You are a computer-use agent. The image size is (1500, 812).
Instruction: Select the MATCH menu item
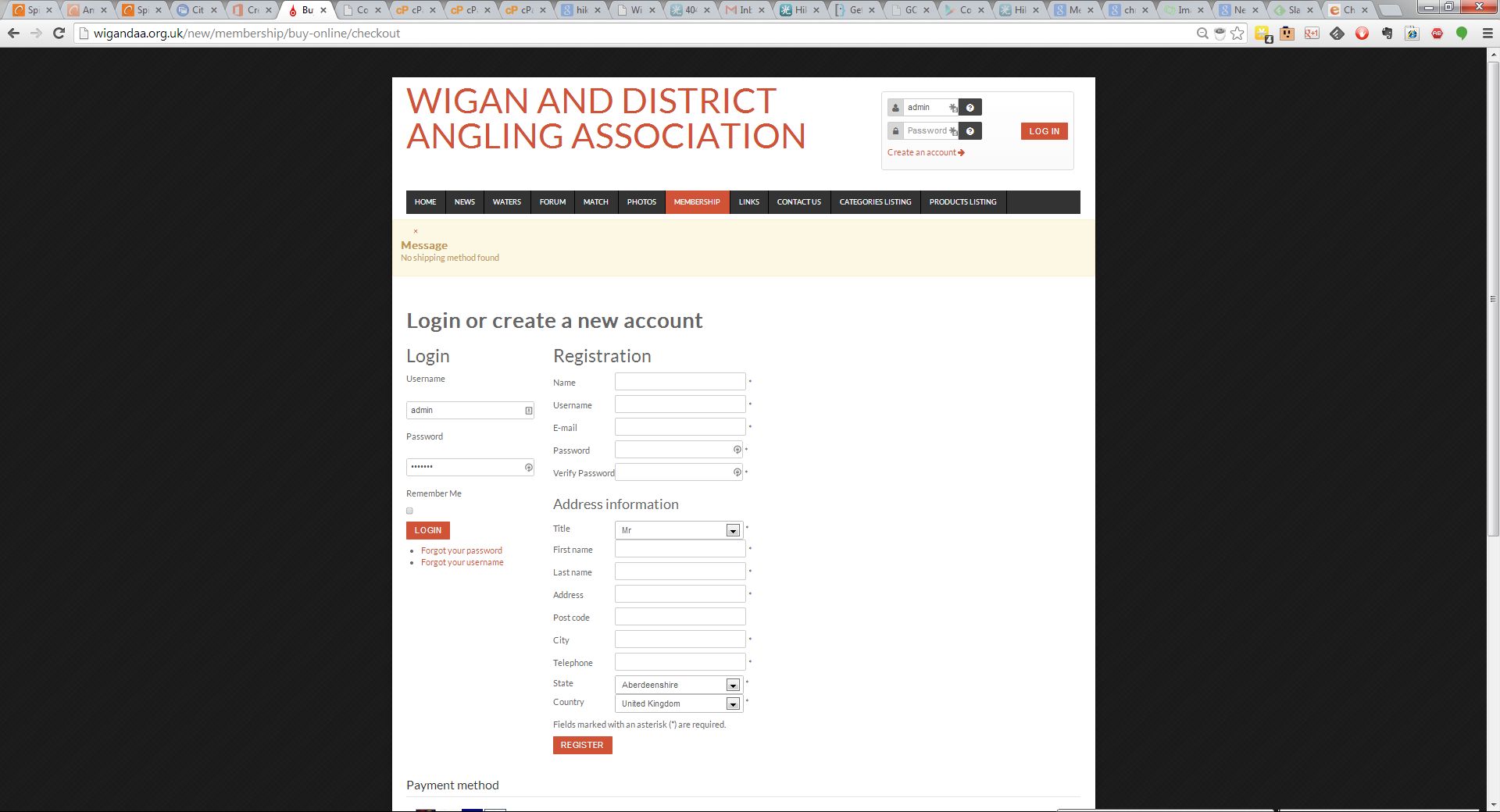coord(596,202)
